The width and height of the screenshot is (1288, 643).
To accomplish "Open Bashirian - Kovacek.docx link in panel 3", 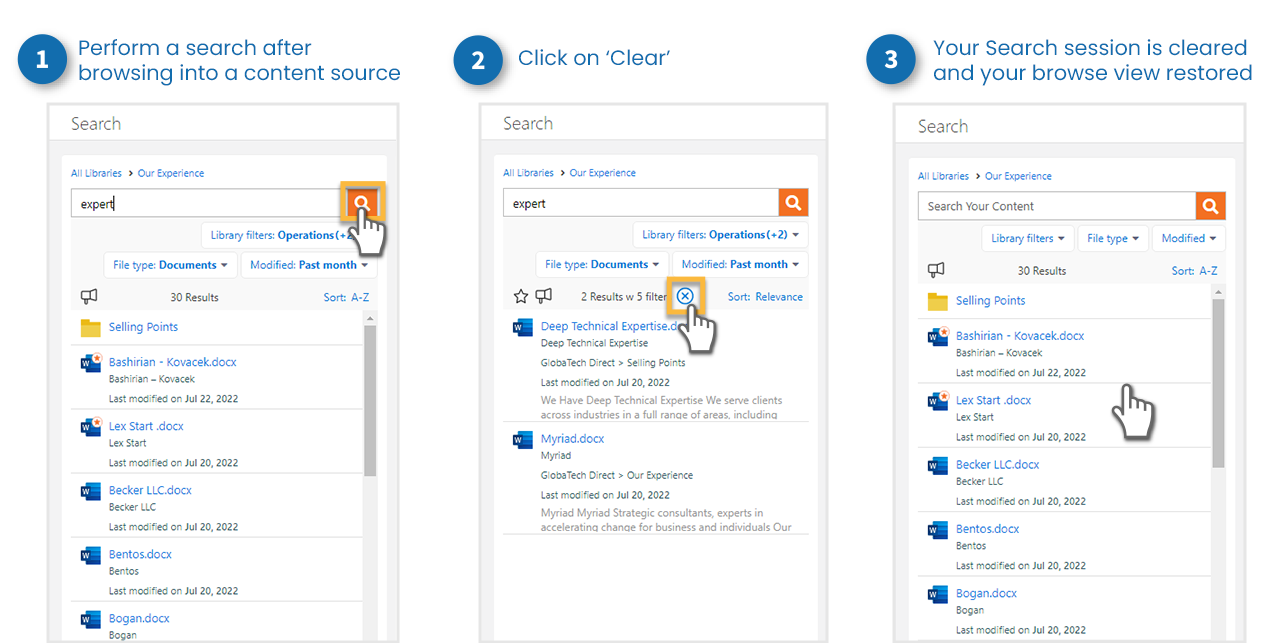I will 1020,336.
